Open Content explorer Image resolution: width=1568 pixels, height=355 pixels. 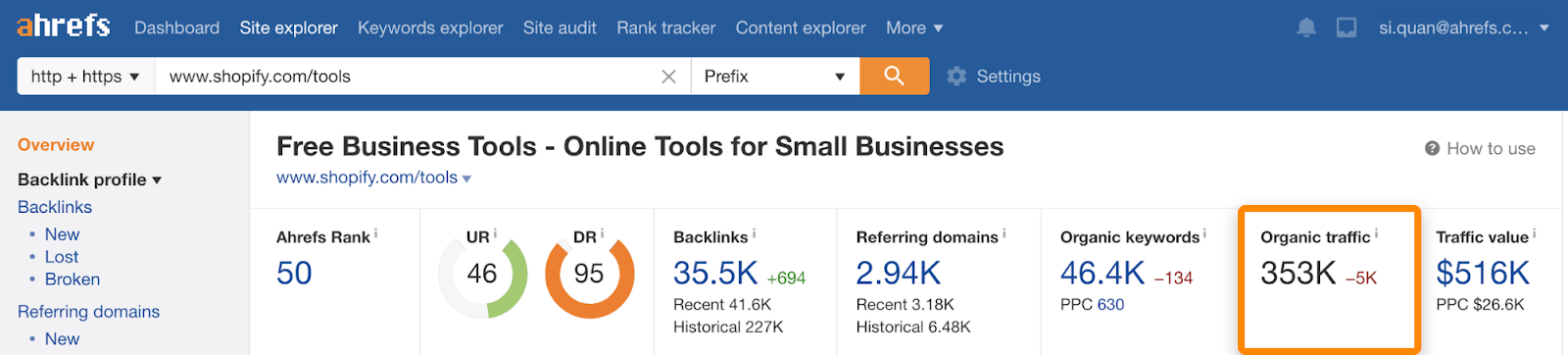[x=801, y=27]
